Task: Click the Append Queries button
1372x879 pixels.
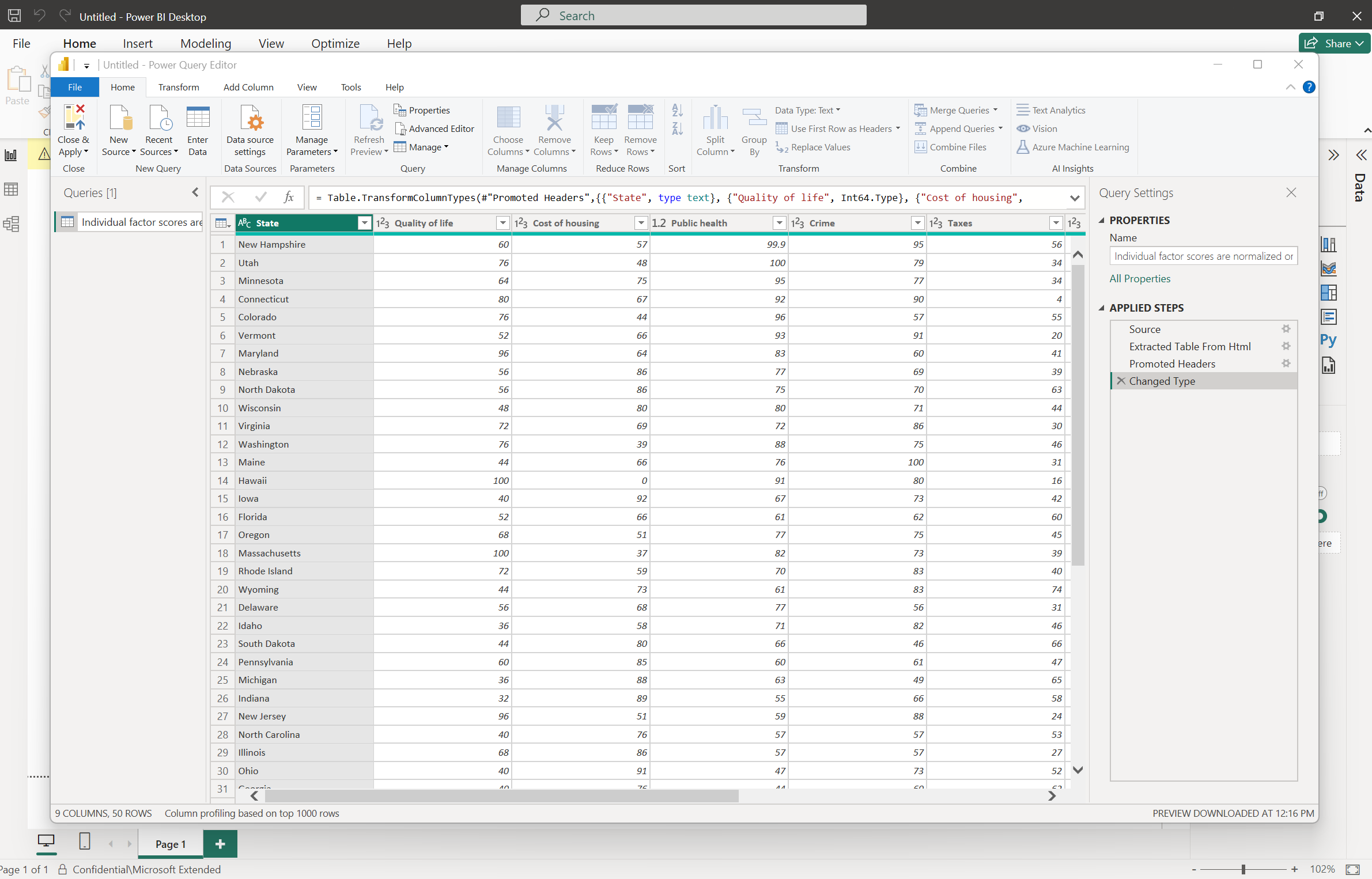Action: pyautogui.click(x=959, y=128)
